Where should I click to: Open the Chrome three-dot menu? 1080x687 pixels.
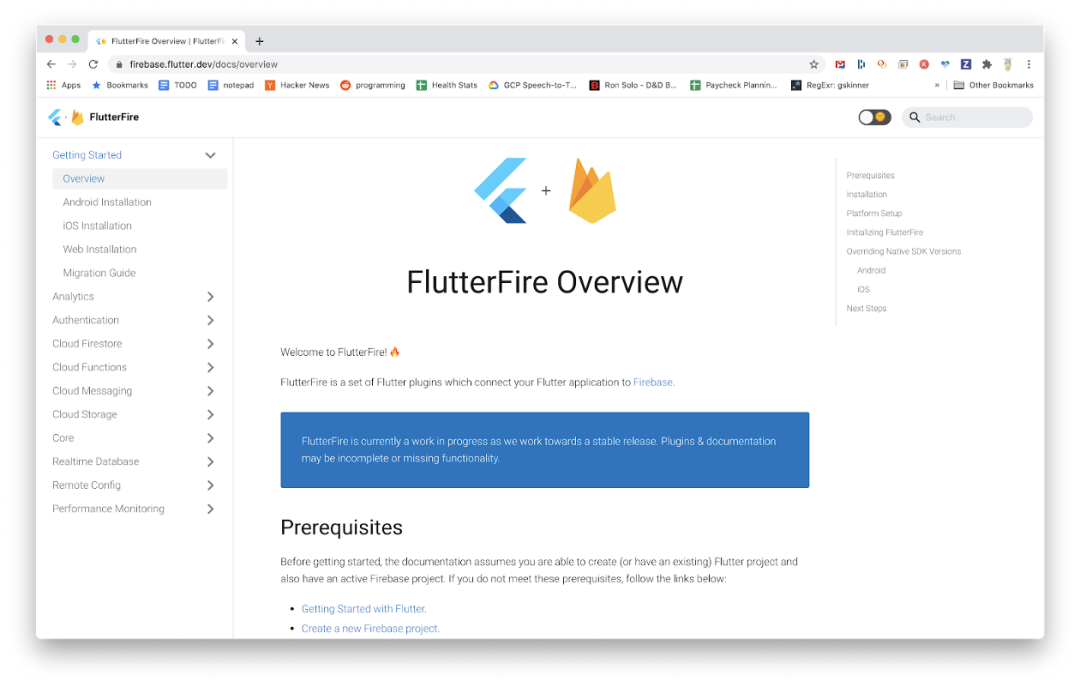pyautogui.click(x=1028, y=64)
